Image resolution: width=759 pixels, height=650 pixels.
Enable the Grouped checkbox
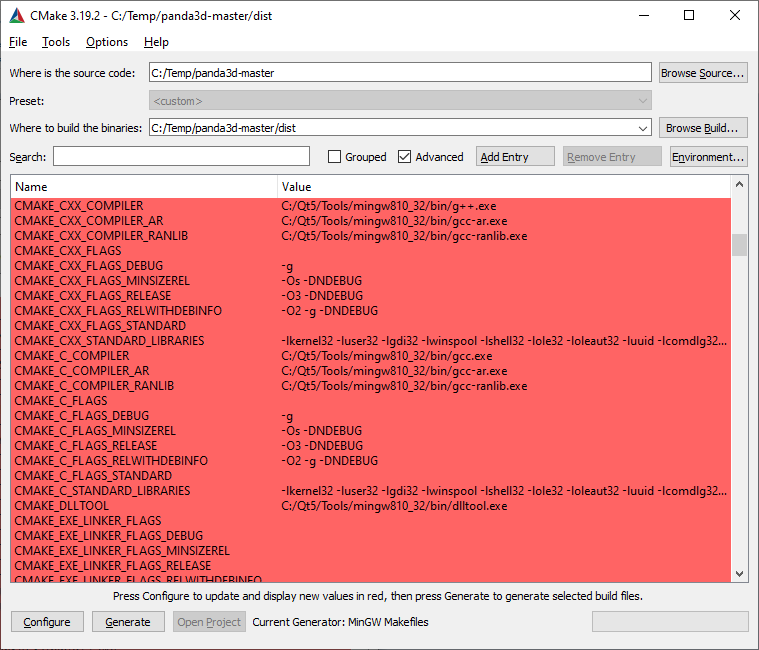tap(334, 157)
